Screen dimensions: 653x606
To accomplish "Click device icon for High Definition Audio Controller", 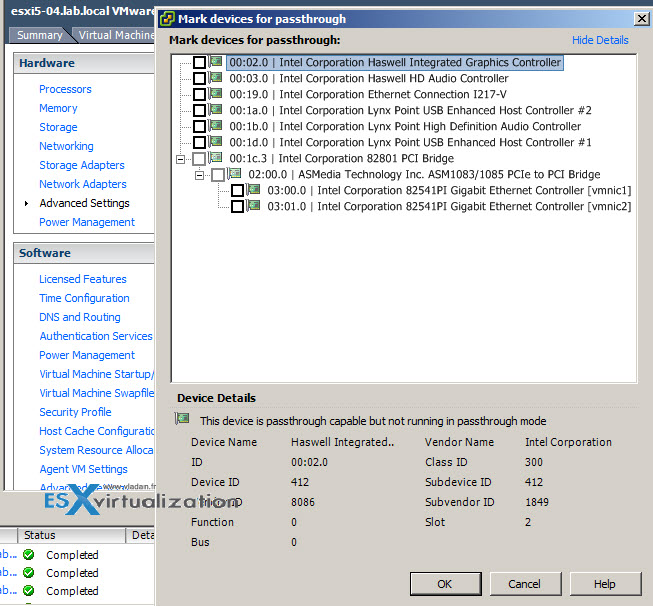I will pos(216,125).
